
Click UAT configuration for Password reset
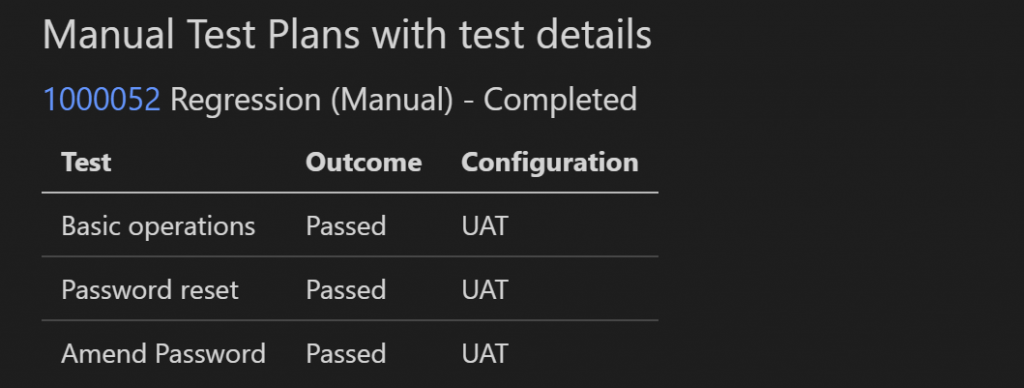point(485,289)
